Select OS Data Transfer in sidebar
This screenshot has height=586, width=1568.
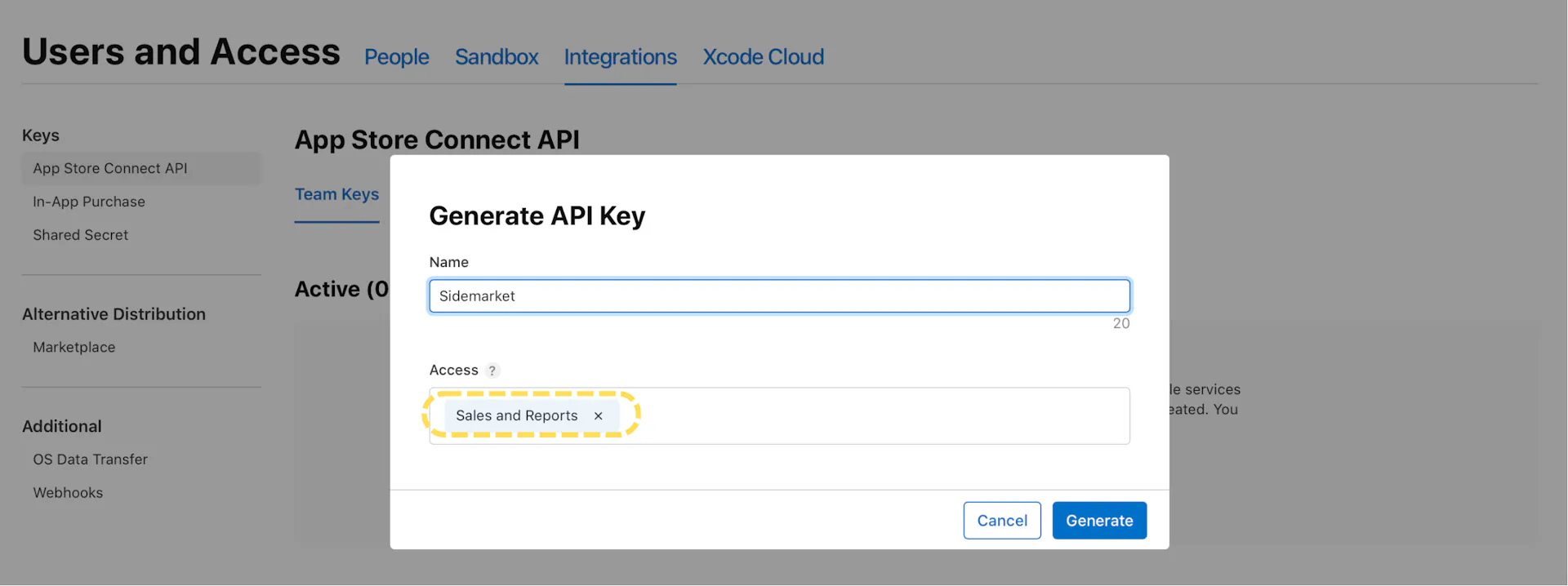coord(91,459)
